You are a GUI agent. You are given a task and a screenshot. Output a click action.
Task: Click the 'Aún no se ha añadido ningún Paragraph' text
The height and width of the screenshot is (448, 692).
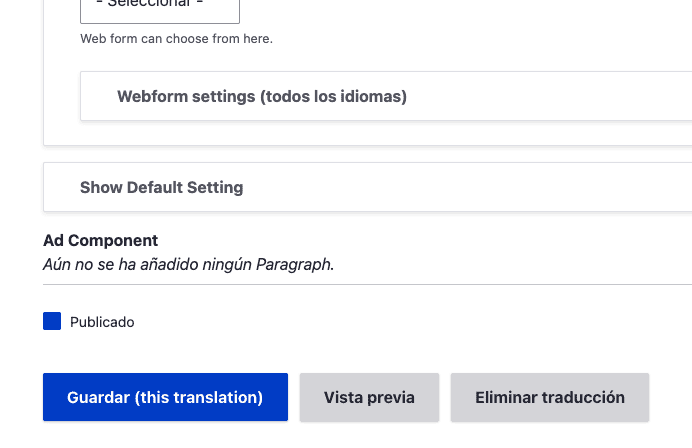[188, 265]
